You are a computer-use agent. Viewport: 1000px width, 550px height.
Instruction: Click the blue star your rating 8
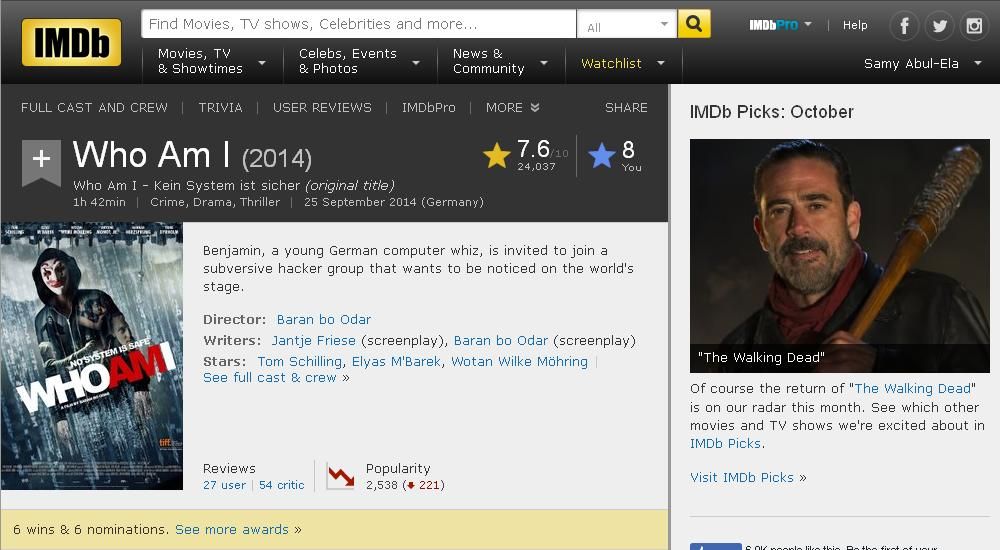601,155
